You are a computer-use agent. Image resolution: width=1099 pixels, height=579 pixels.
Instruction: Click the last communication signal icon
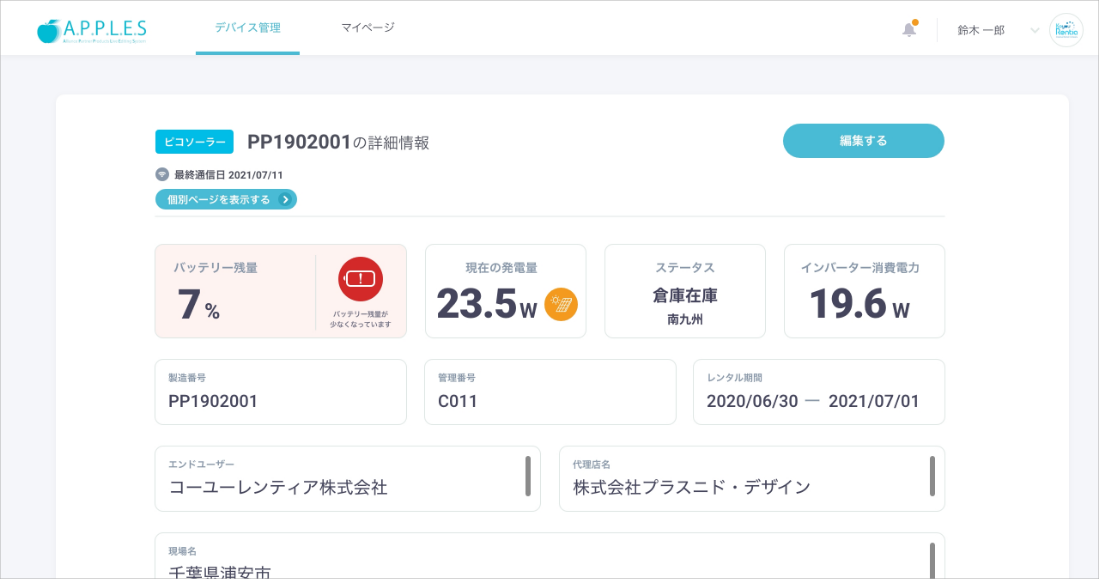[162, 174]
